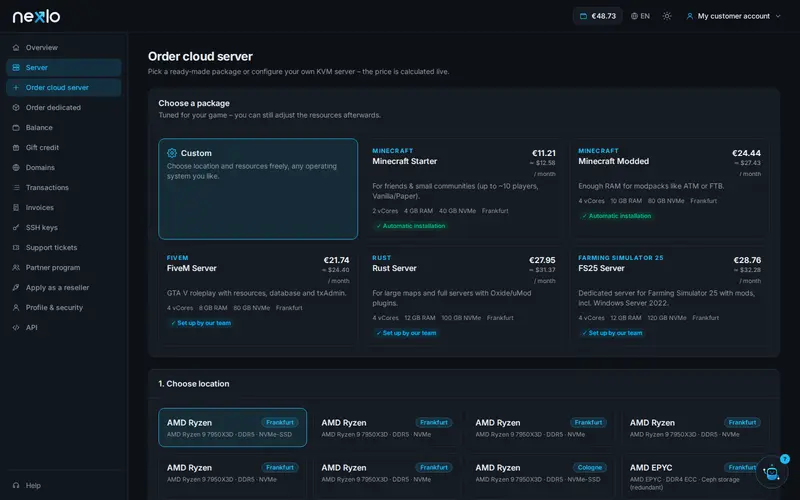
Task: Select the FiveM Server package
Action: [x=258, y=296]
